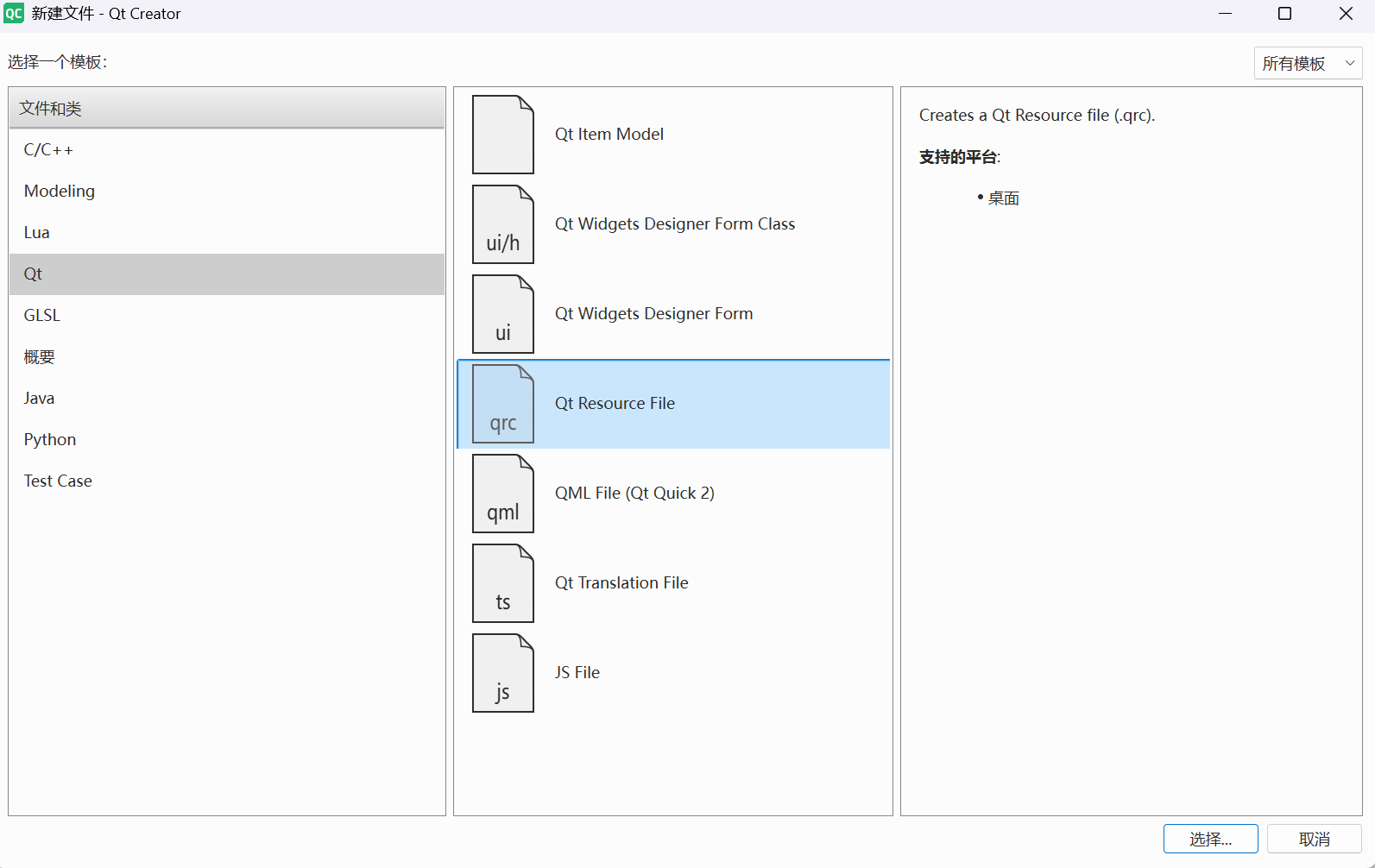Minimize the 新建文件 dialog window
The width and height of the screenshot is (1375, 868).
point(1225,14)
